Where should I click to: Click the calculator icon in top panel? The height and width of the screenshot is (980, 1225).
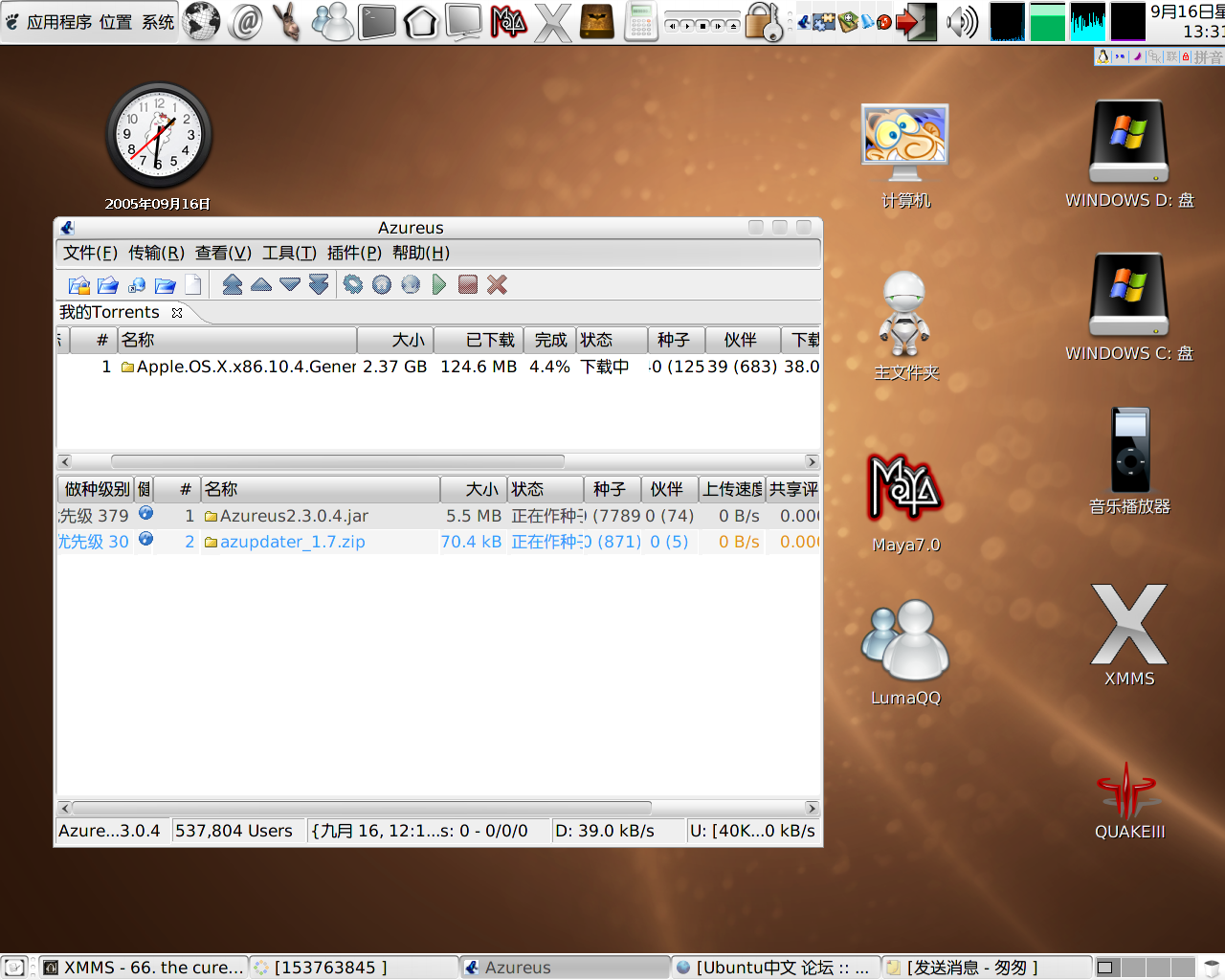point(640,21)
